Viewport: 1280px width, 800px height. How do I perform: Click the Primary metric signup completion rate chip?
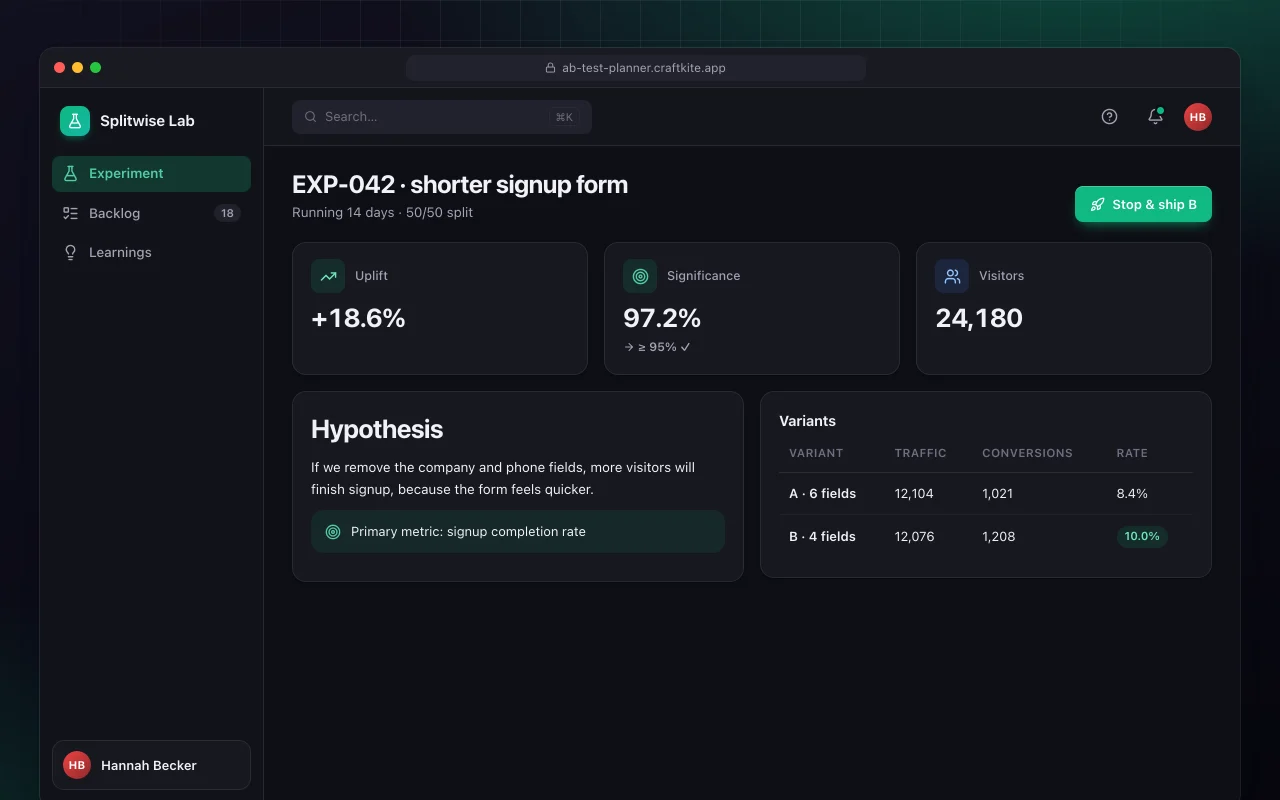[x=518, y=532]
